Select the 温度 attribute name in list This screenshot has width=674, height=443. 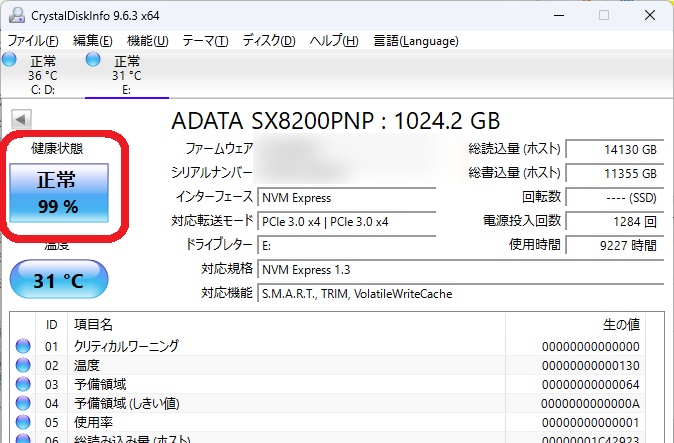tap(87, 365)
